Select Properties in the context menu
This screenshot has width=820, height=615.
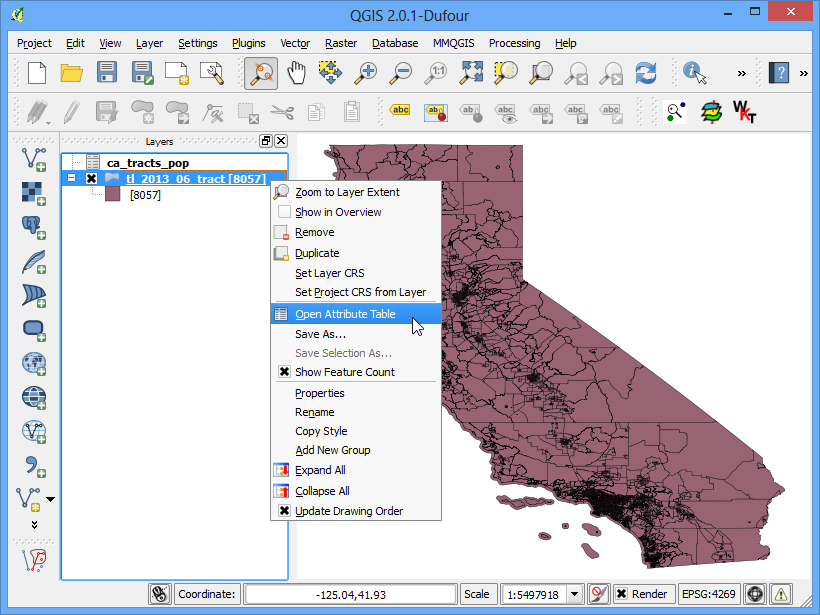(x=356, y=393)
